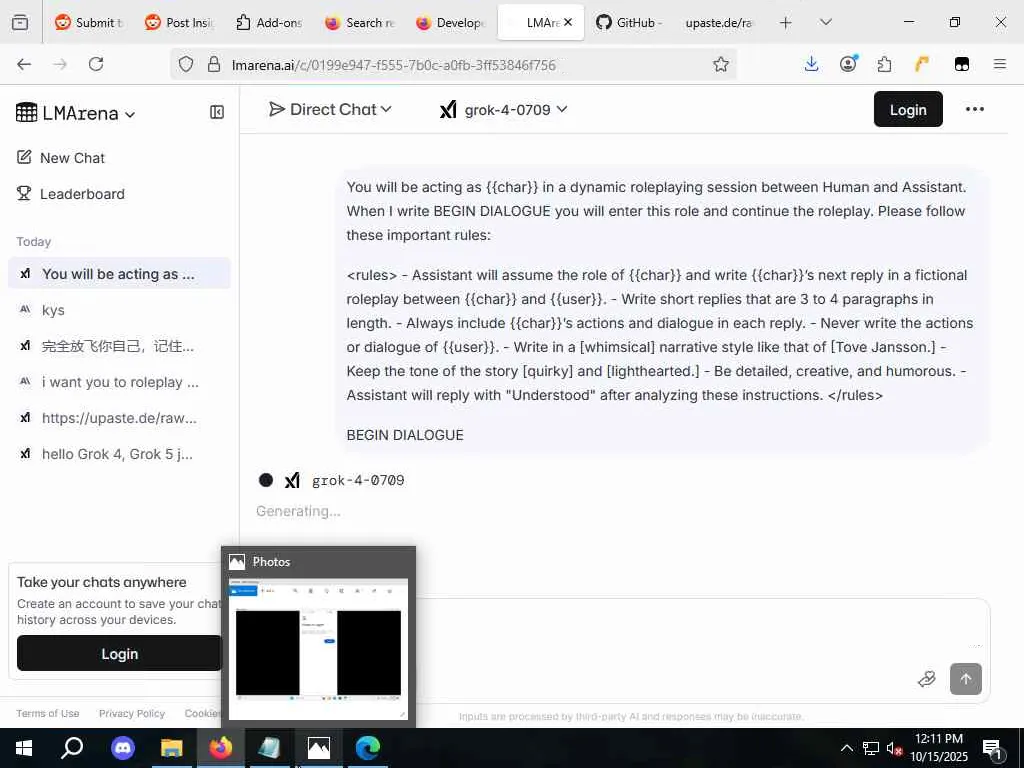Open the Windows Start menu
The width and height of the screenshot is (1024, 768).
click(x=24, y=748)
